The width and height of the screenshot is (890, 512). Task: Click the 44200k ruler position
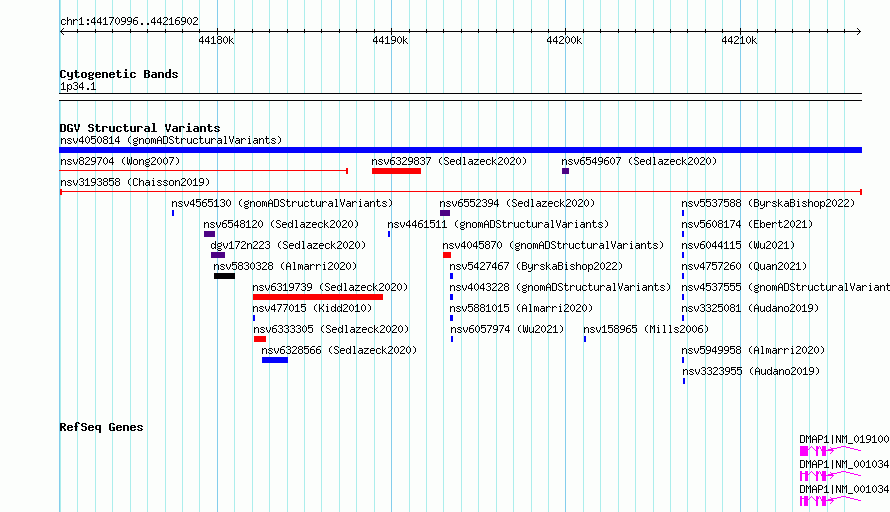coord(564,40)
